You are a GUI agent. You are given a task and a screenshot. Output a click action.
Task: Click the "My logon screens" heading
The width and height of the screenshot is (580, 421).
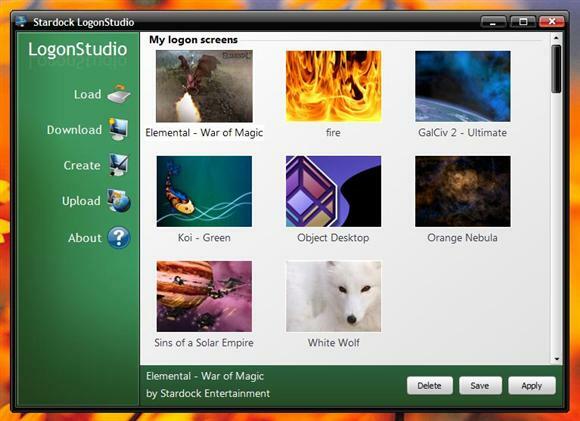[x=193, y=40]
